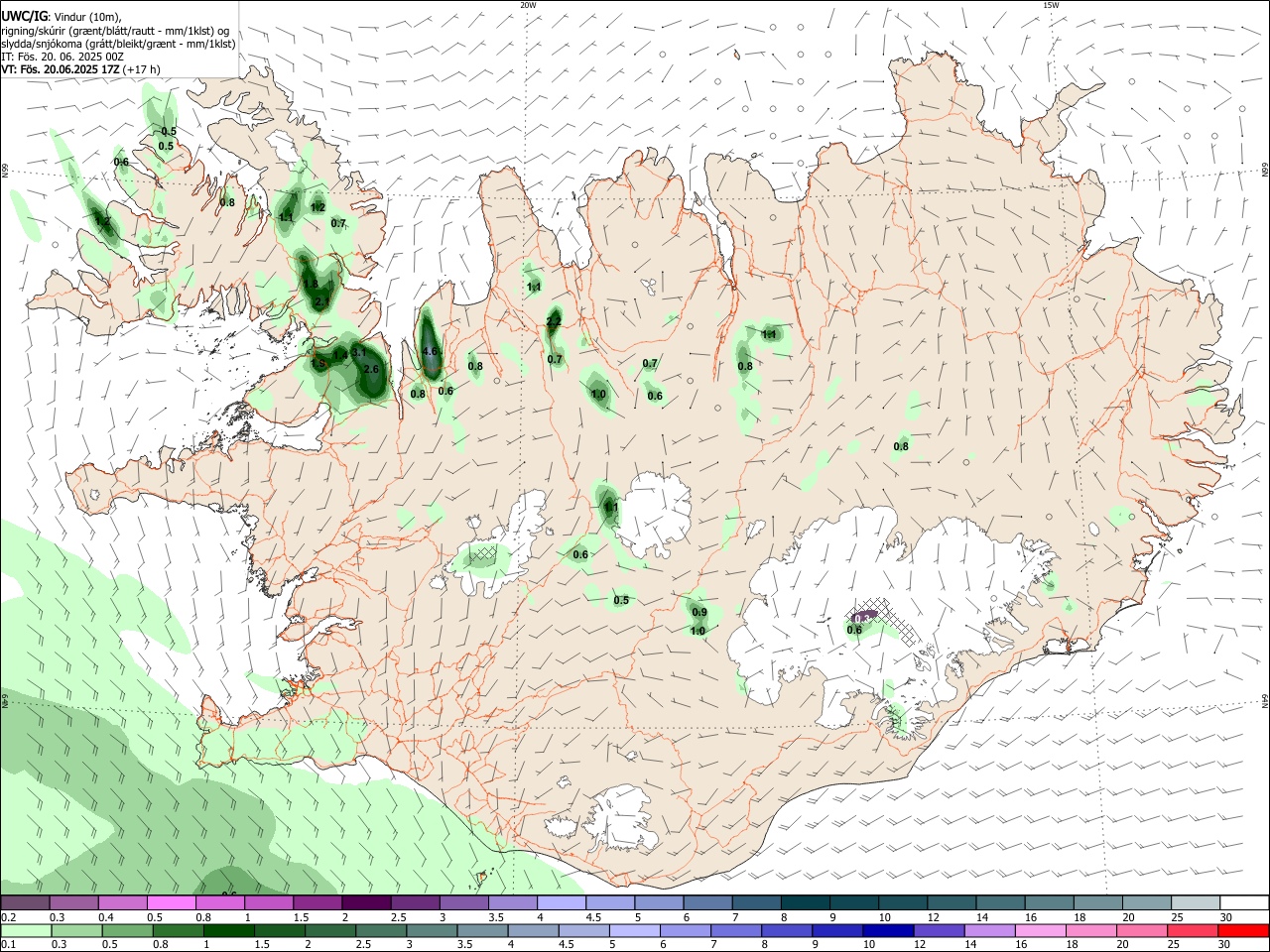Click the slate blue 6–7 swatch in upper legend row

pos(707,903)
